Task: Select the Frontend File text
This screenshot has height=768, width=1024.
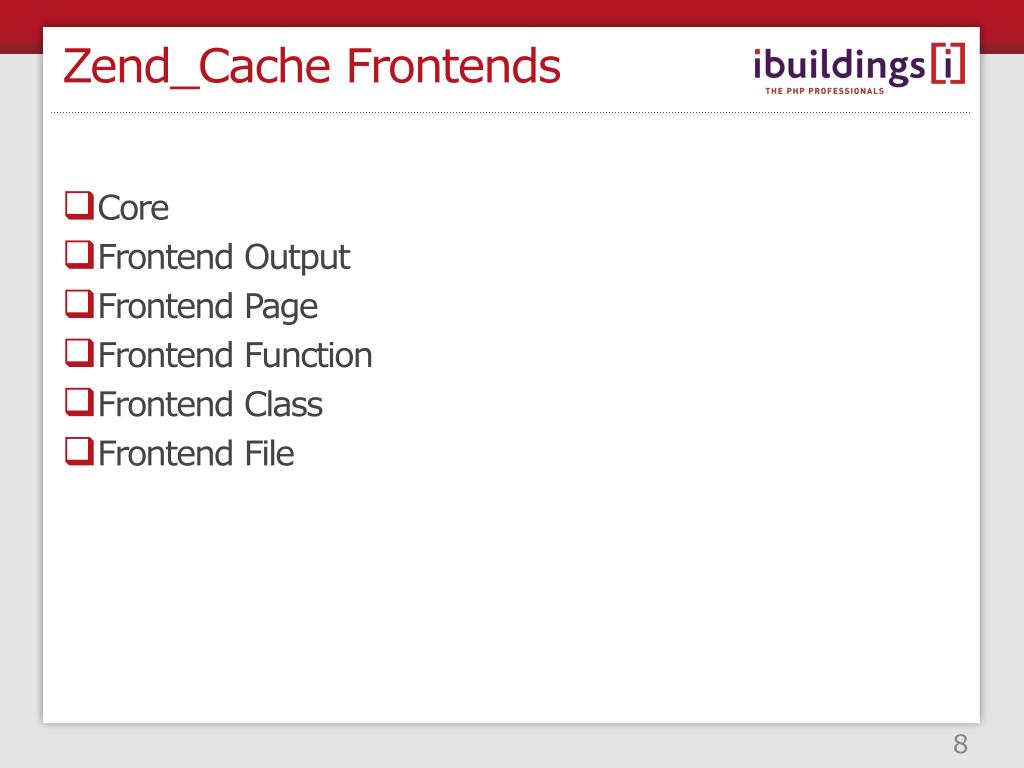Action: click(196, 453)
